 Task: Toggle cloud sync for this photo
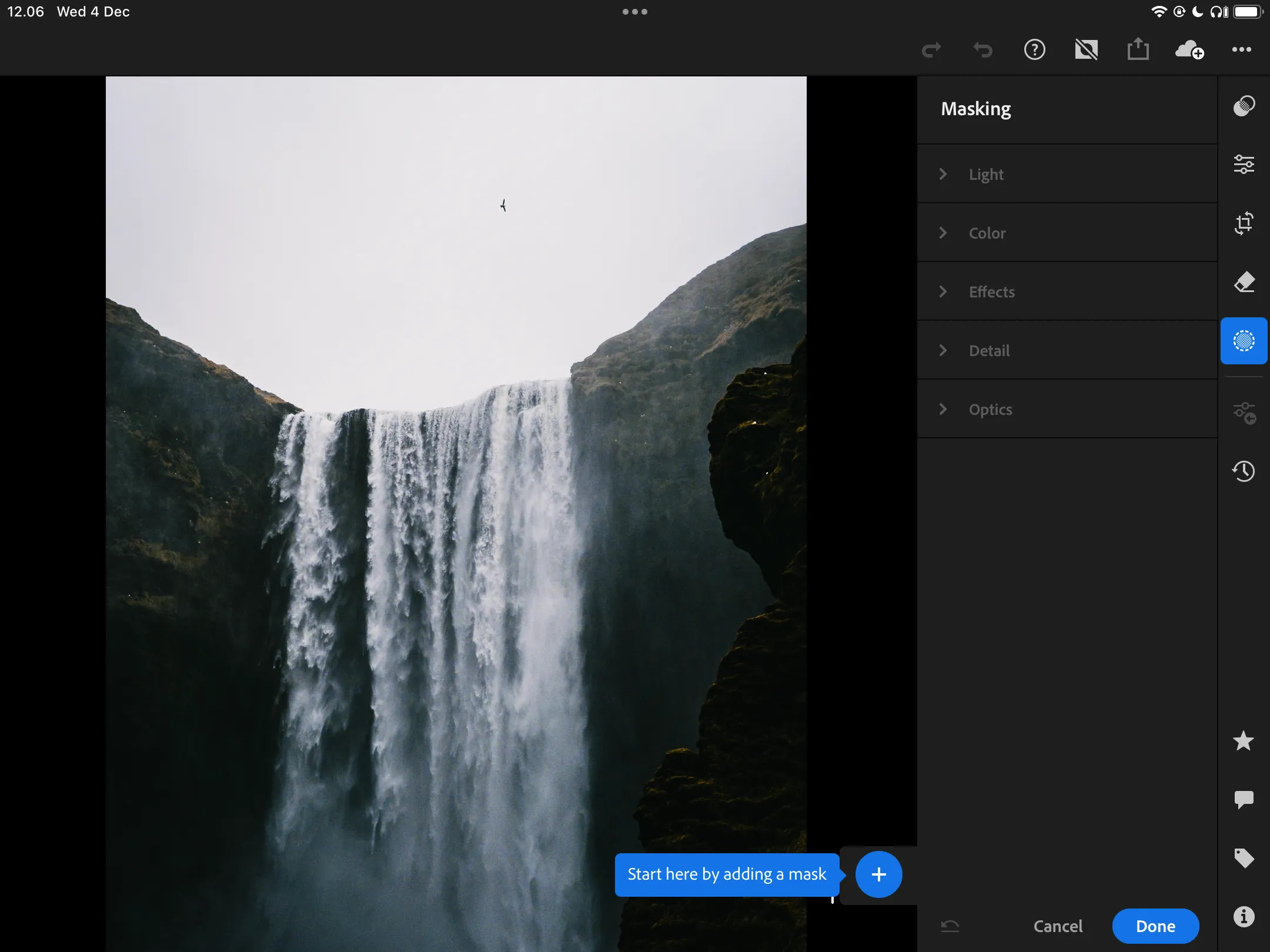pos(1189,49)
